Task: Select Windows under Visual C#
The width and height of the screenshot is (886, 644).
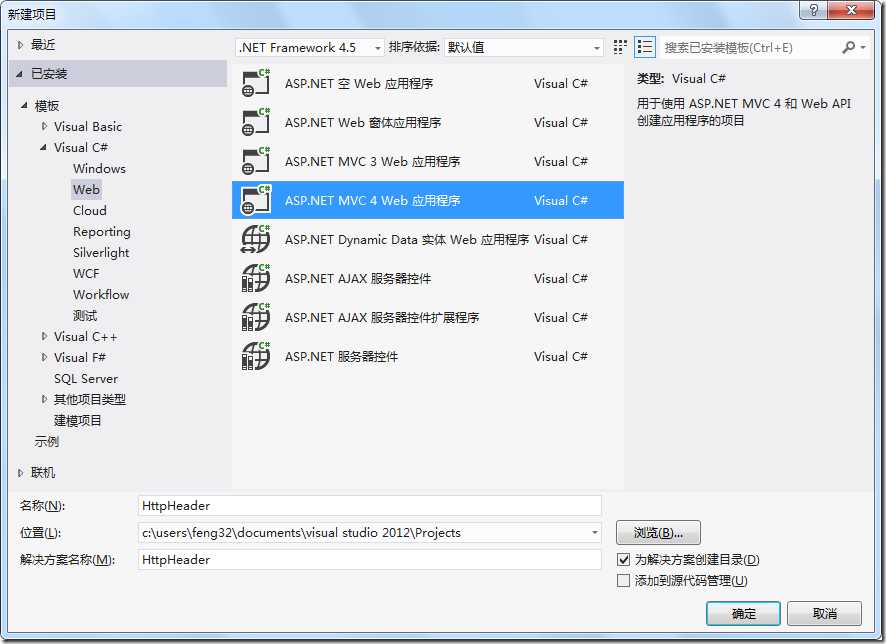Action: [x=99, y=168]
